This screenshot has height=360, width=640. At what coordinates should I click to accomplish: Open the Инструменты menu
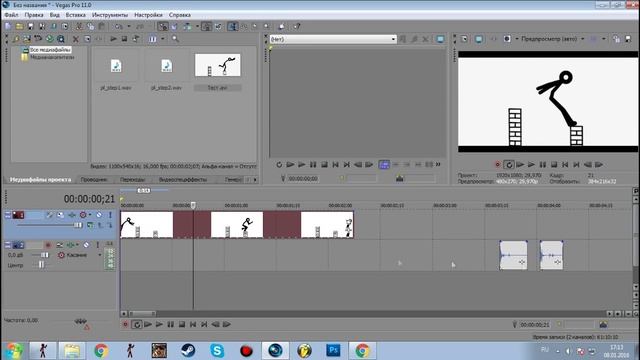(110, 15)
